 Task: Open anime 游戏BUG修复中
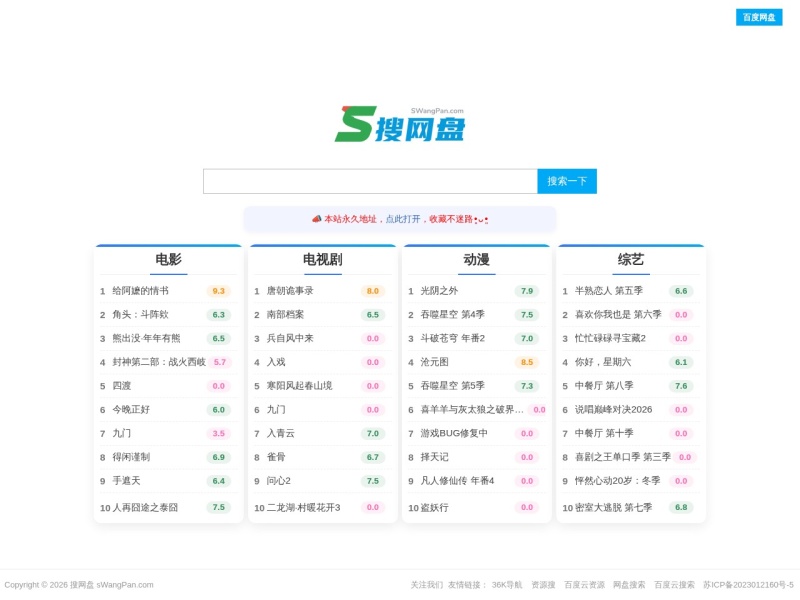454,433
